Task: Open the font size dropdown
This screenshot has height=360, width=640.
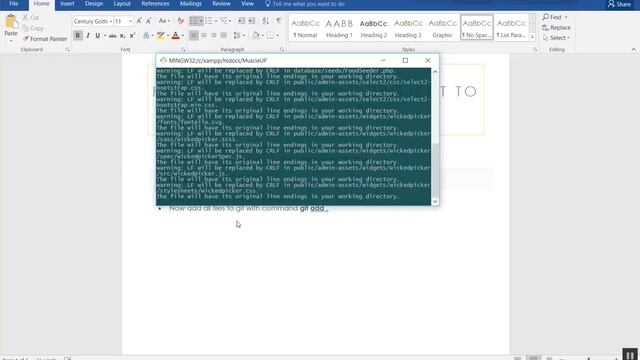Action: [x=131, y=21]
